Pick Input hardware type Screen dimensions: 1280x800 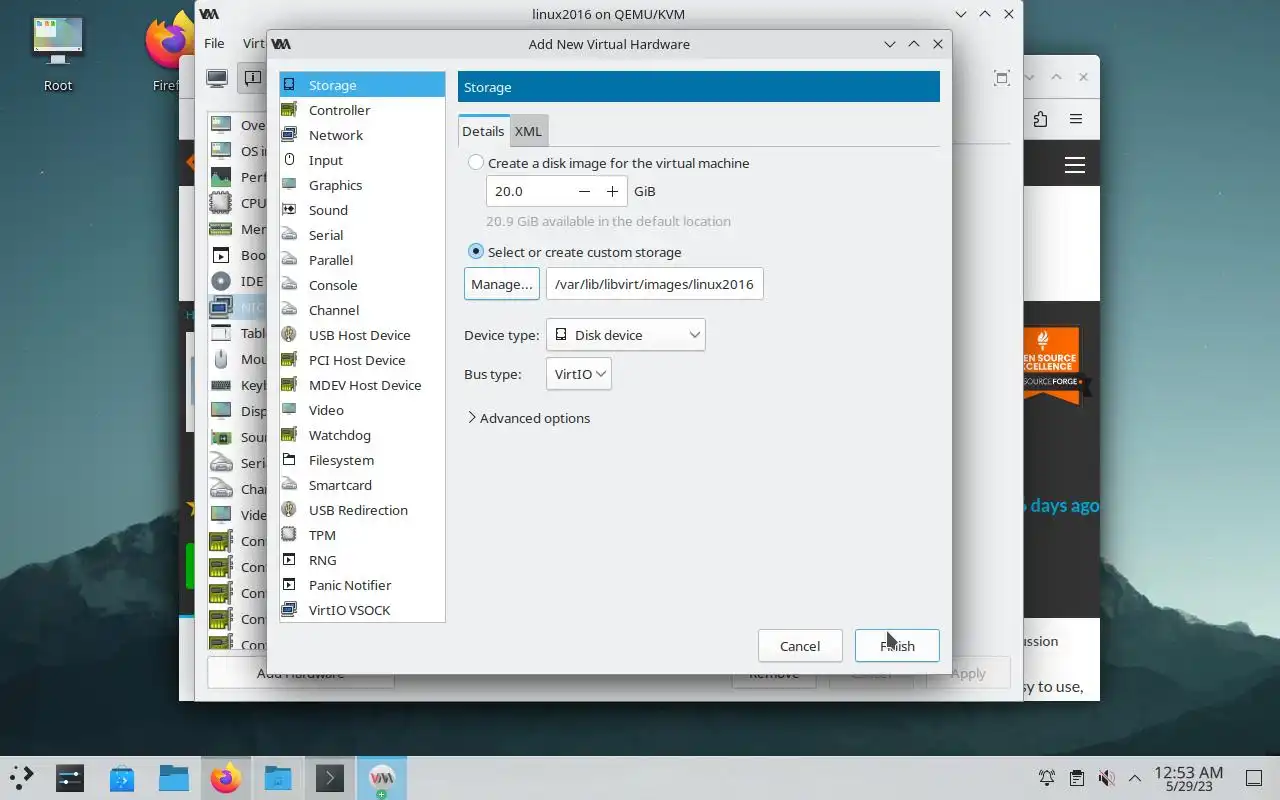tap(362, 160)
